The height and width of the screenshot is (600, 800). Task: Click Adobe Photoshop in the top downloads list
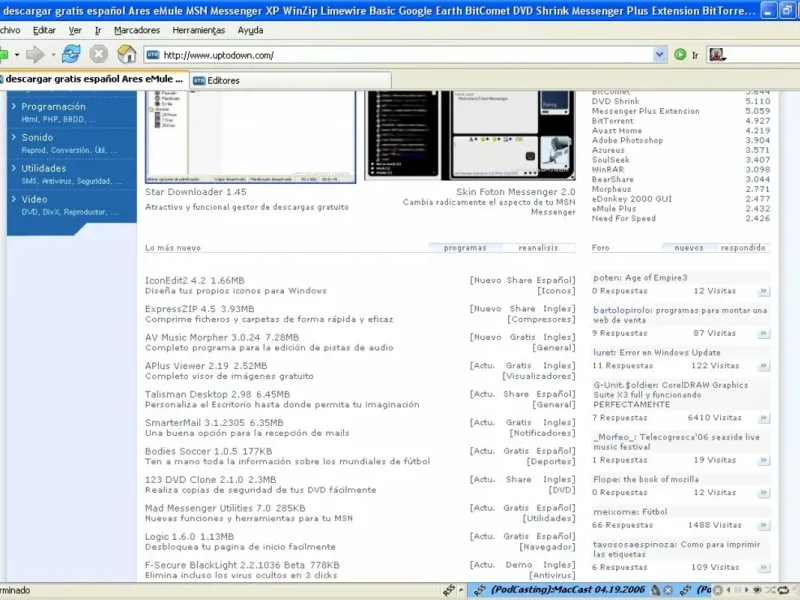[627, 140]
